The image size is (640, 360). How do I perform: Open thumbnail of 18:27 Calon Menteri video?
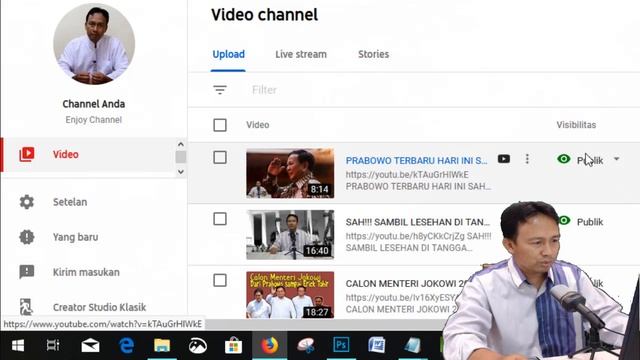[x=290, y=295]
